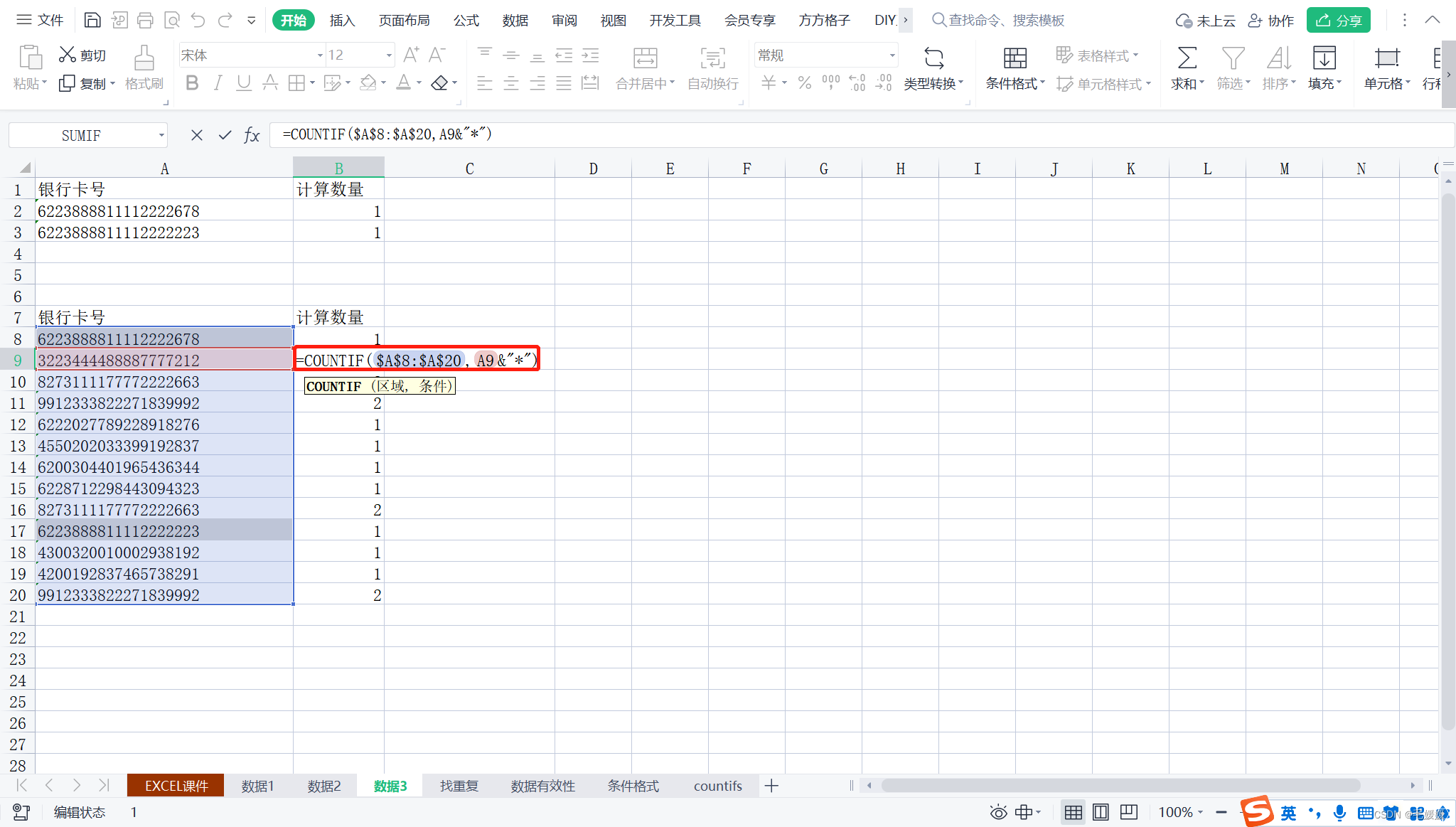This screenshot has width=1456, height=827.
Task: Toggle bold formatting
Action: pos(192,83)
